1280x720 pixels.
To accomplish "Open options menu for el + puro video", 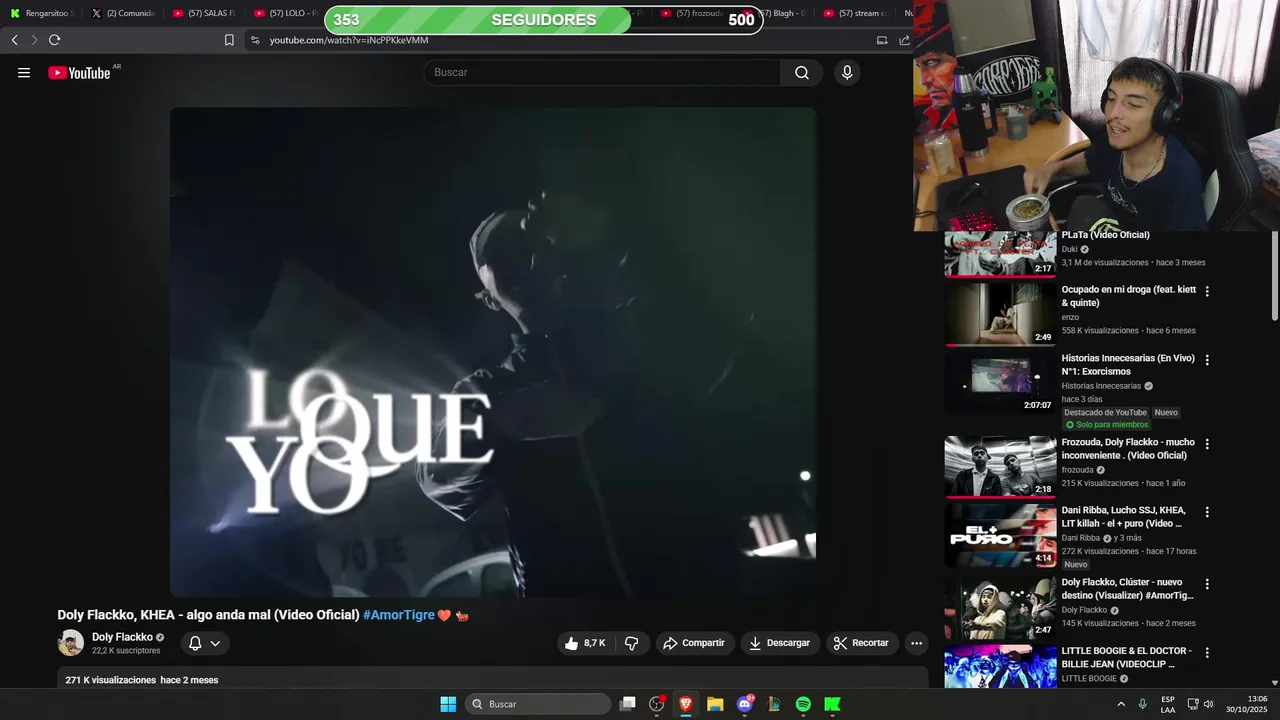I will coord(1207,511).
